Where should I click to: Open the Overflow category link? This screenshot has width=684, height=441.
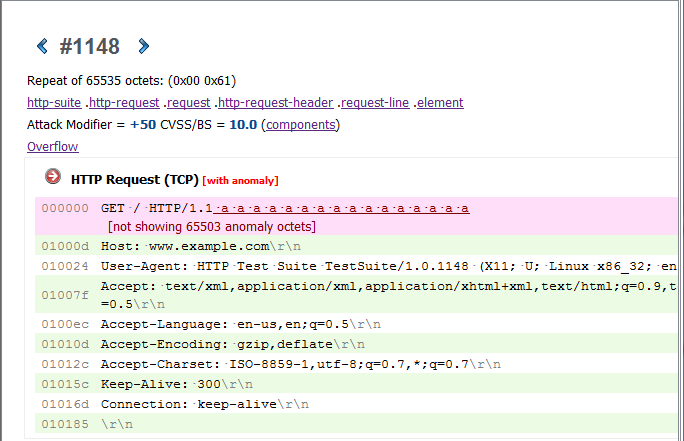click(53, 147)
